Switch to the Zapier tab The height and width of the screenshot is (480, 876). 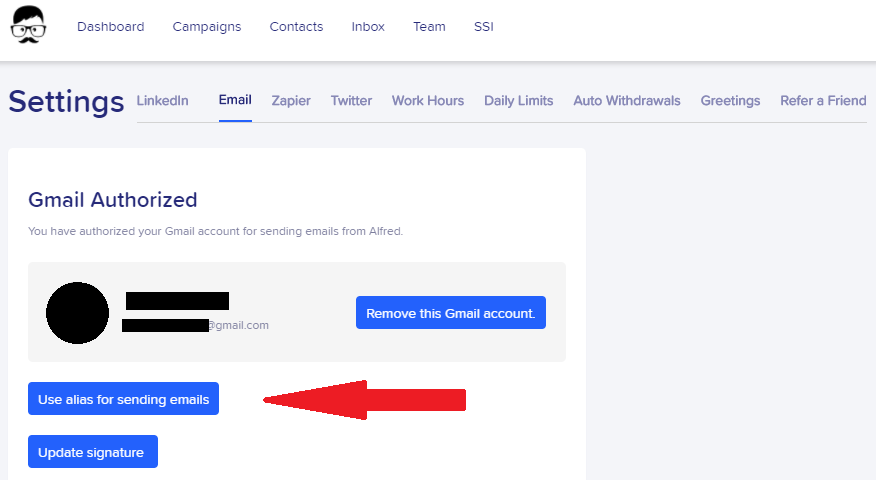point(291,101)
